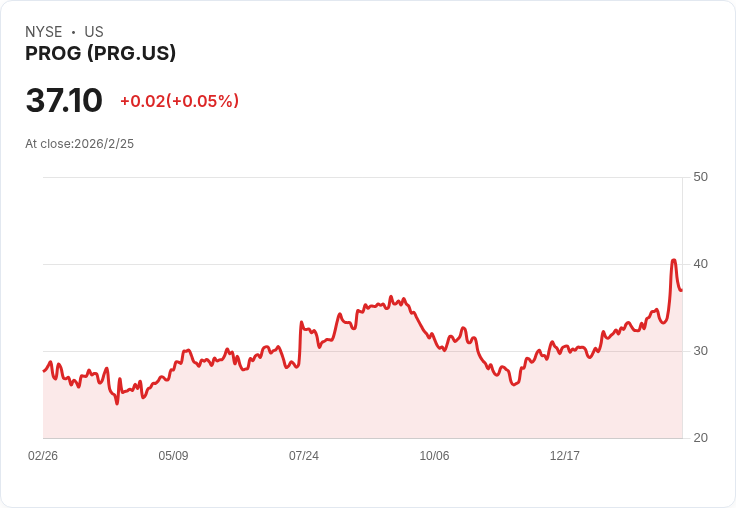The width and height of the screenshot is (736, 508).
Task: Pick the 10/06 date axis label
Action: [434, 456]
